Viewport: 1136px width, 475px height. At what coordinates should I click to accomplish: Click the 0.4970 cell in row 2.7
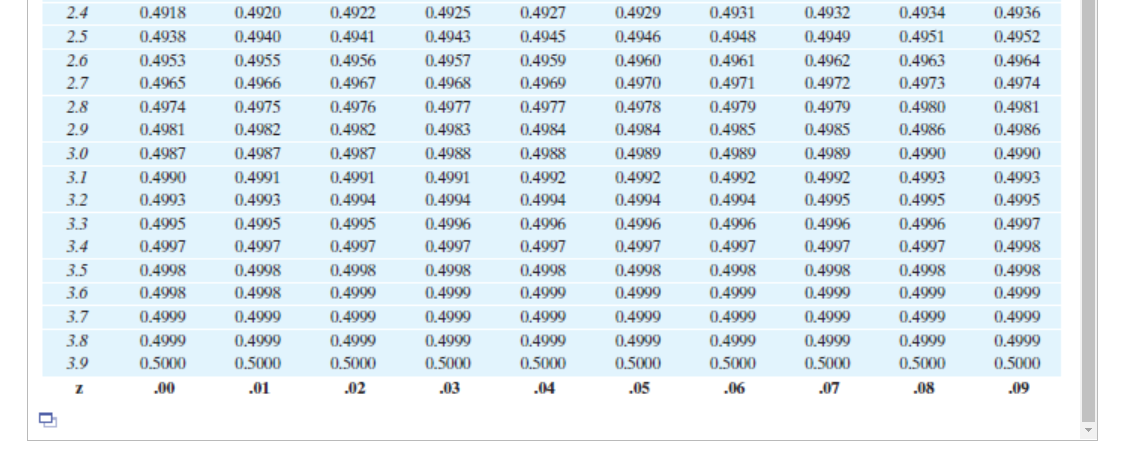pyautogui.click(x=638, y=83)
